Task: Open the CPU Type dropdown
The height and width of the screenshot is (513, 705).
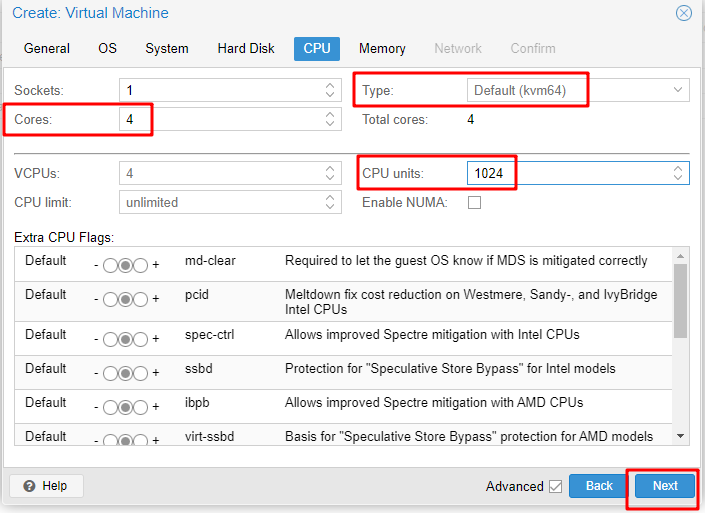Action: pyautogui.click(x=677, y=90)
